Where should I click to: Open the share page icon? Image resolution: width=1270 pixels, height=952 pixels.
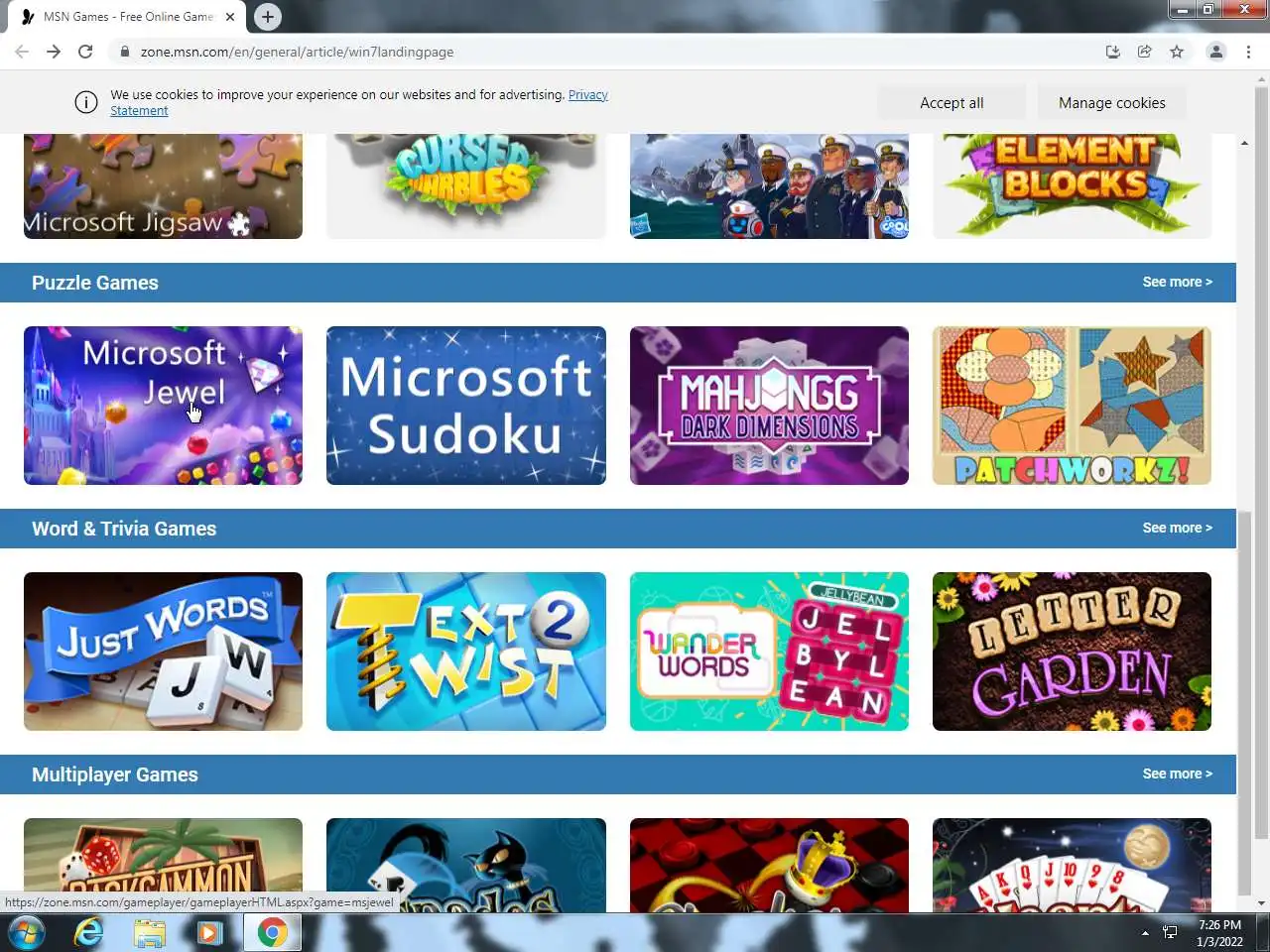pos(1145,52)
